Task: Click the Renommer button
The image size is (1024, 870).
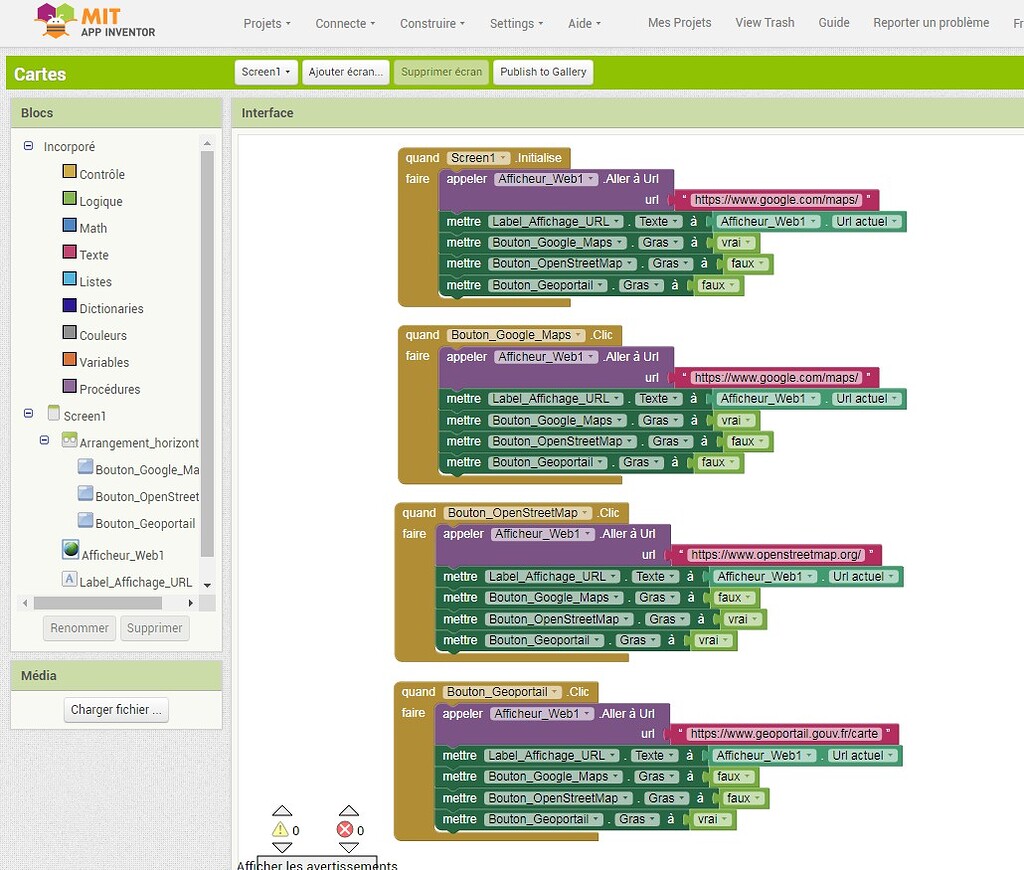Action: (x=79, y=628)
